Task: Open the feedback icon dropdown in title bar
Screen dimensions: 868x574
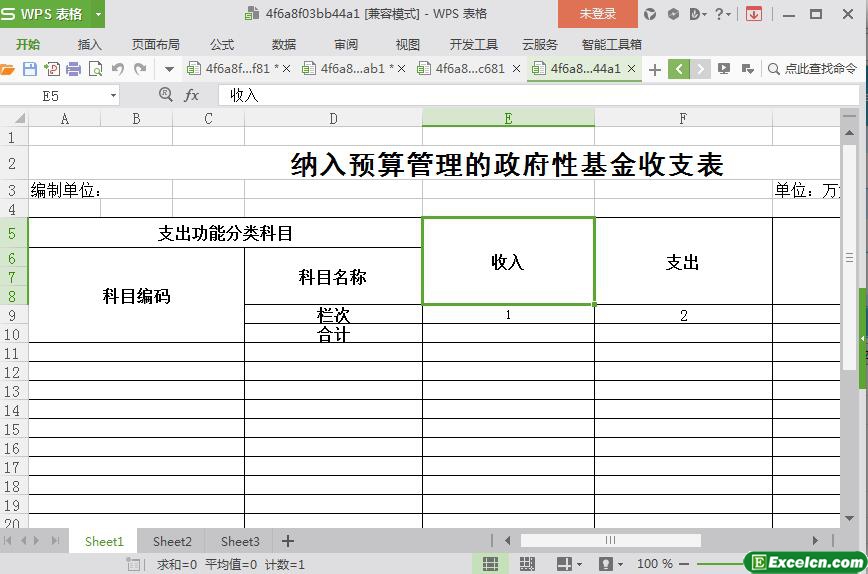Action: (698, 14)
